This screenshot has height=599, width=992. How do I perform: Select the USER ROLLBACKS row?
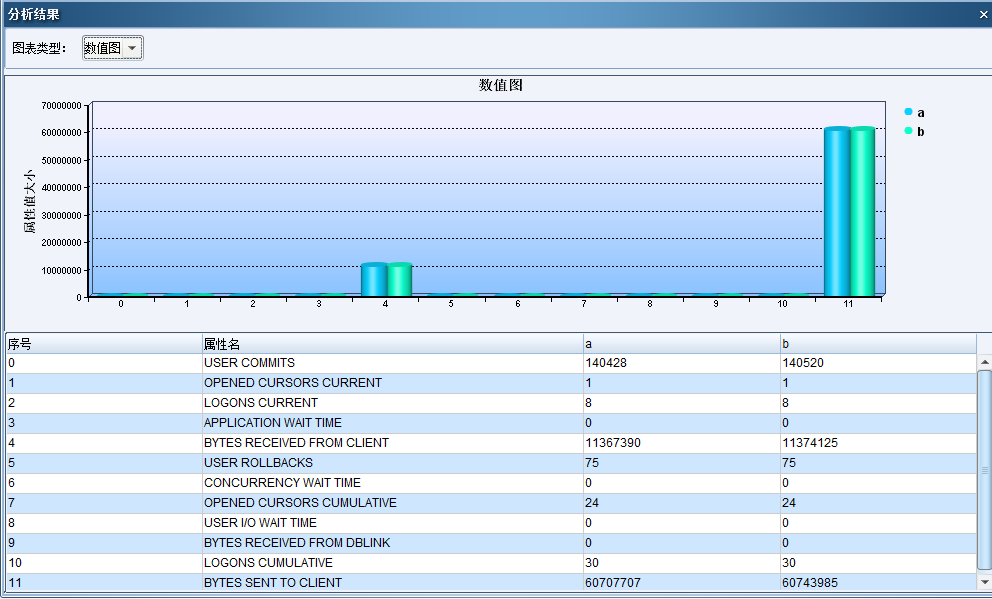click(392, 463)
